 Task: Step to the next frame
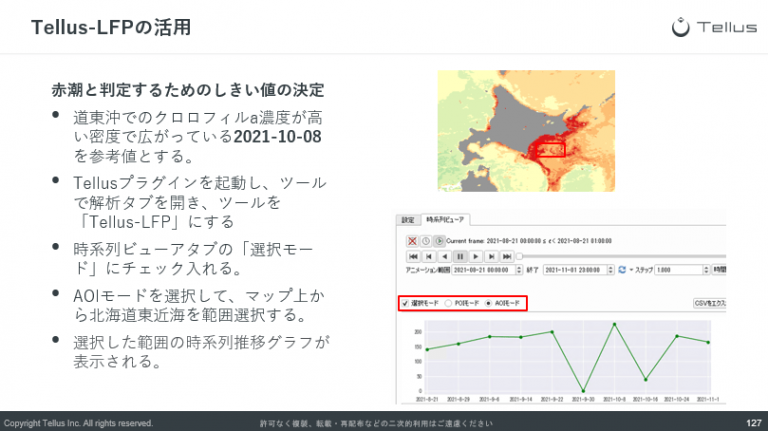tap(491, 256)
